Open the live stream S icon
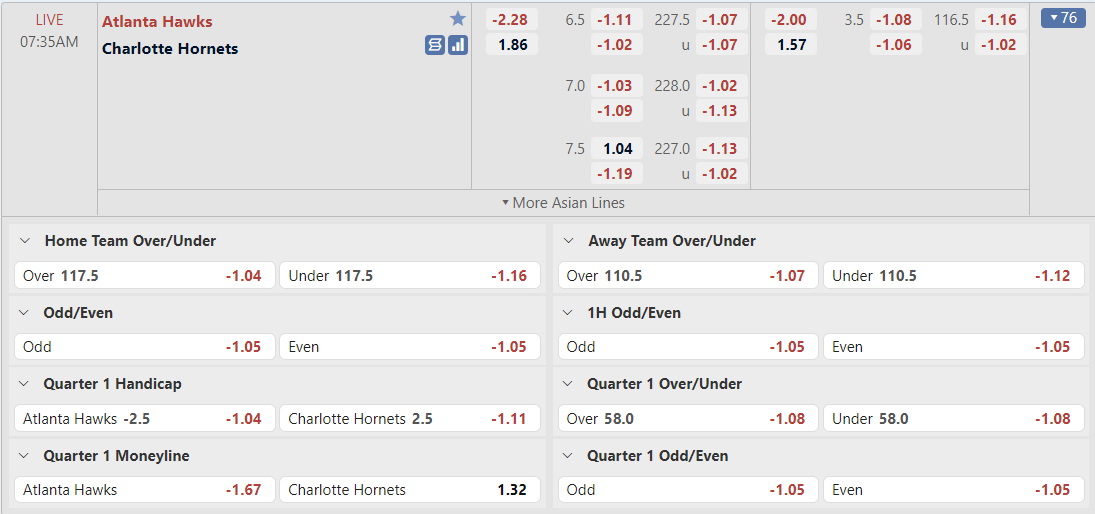The height and width of the screenshot is (514, 1095). pyautogui.click(x=435, y=45)
